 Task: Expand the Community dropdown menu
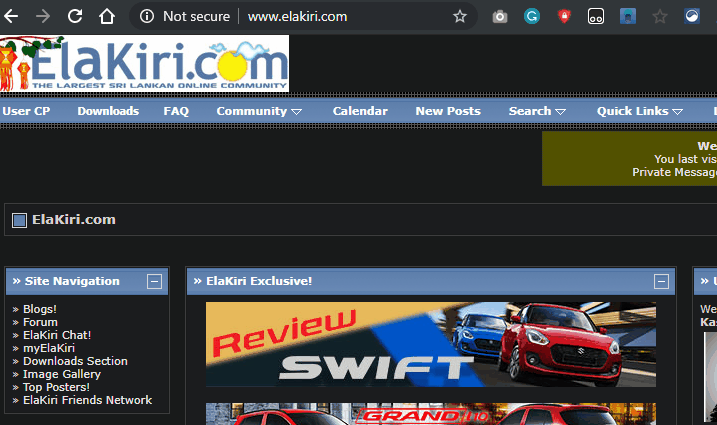[x=259, y=111]
